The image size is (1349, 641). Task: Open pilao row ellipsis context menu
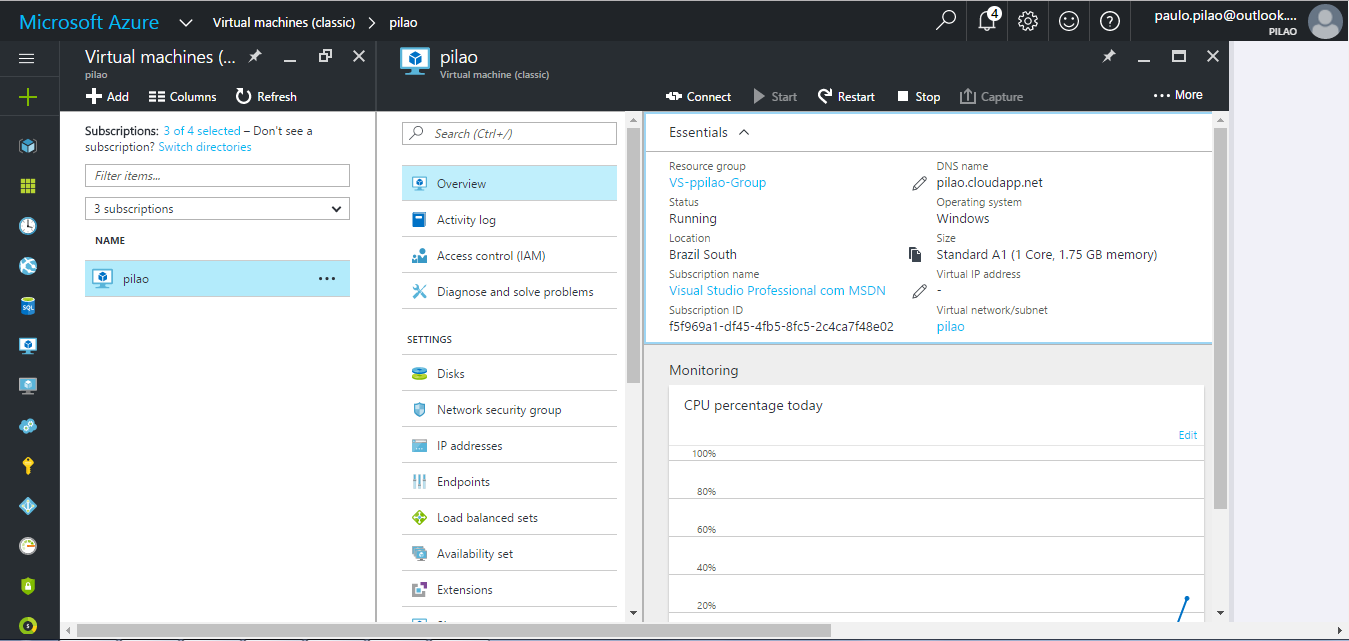(327, 279)
